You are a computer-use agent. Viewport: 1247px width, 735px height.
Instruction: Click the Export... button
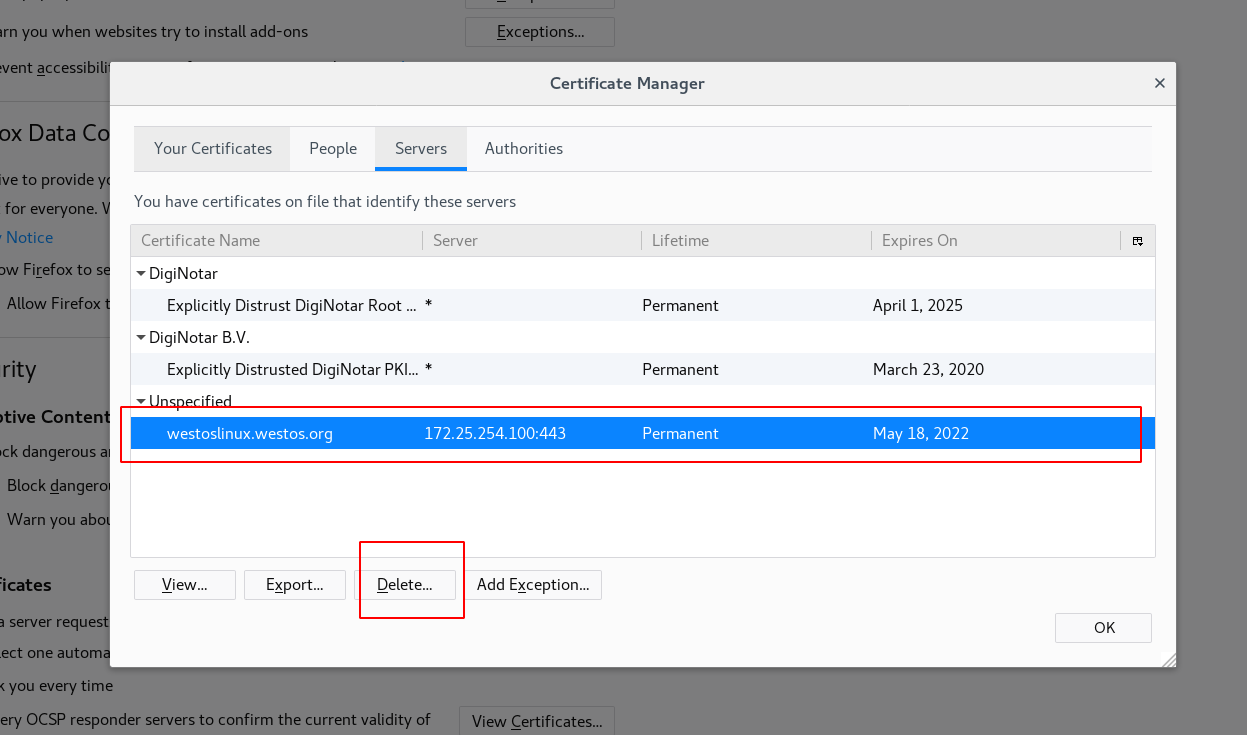click(x=295, y=585)
